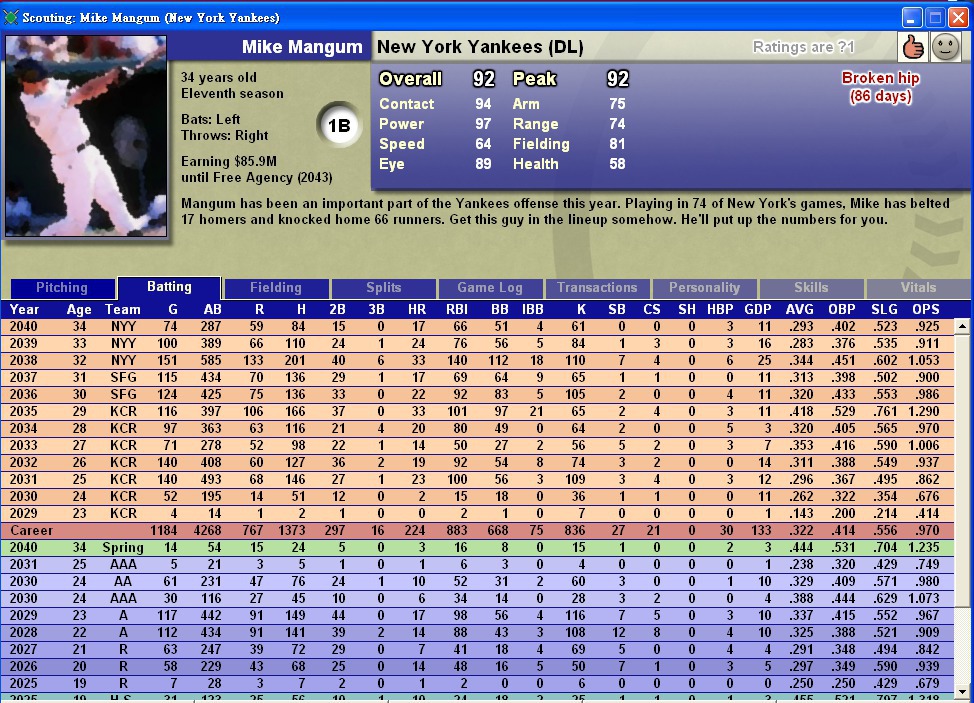Select the 2030 AA minor league row
This screenshot has height=703, width=974.
pos(477,581)
